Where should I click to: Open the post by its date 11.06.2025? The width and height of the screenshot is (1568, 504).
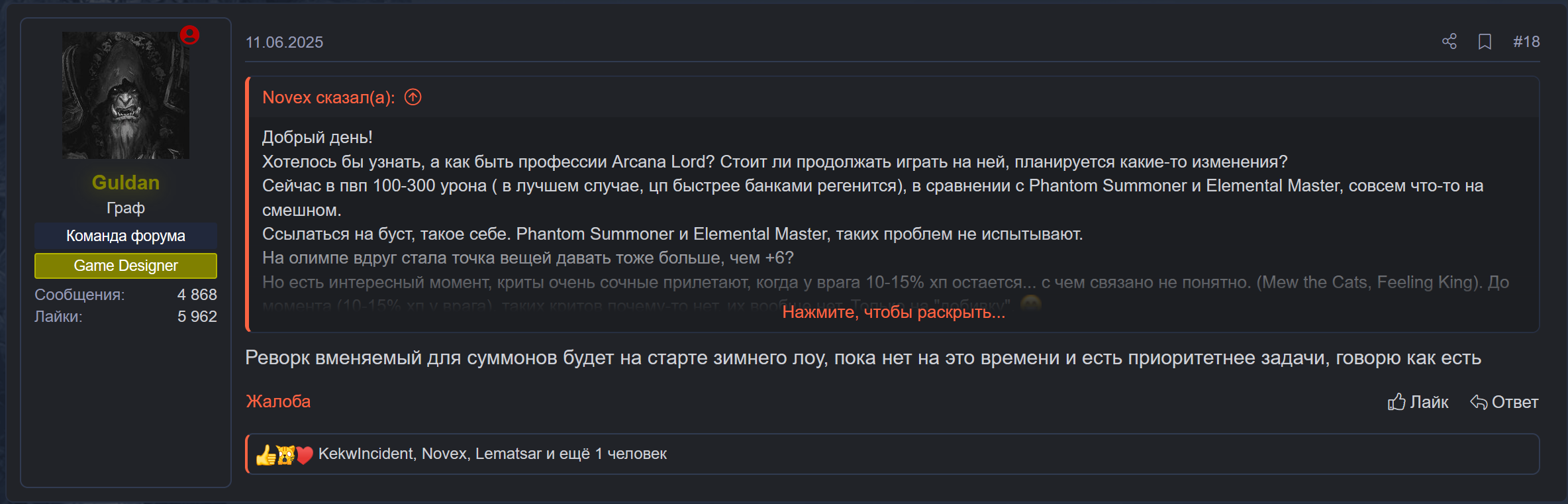coord(285,42)
